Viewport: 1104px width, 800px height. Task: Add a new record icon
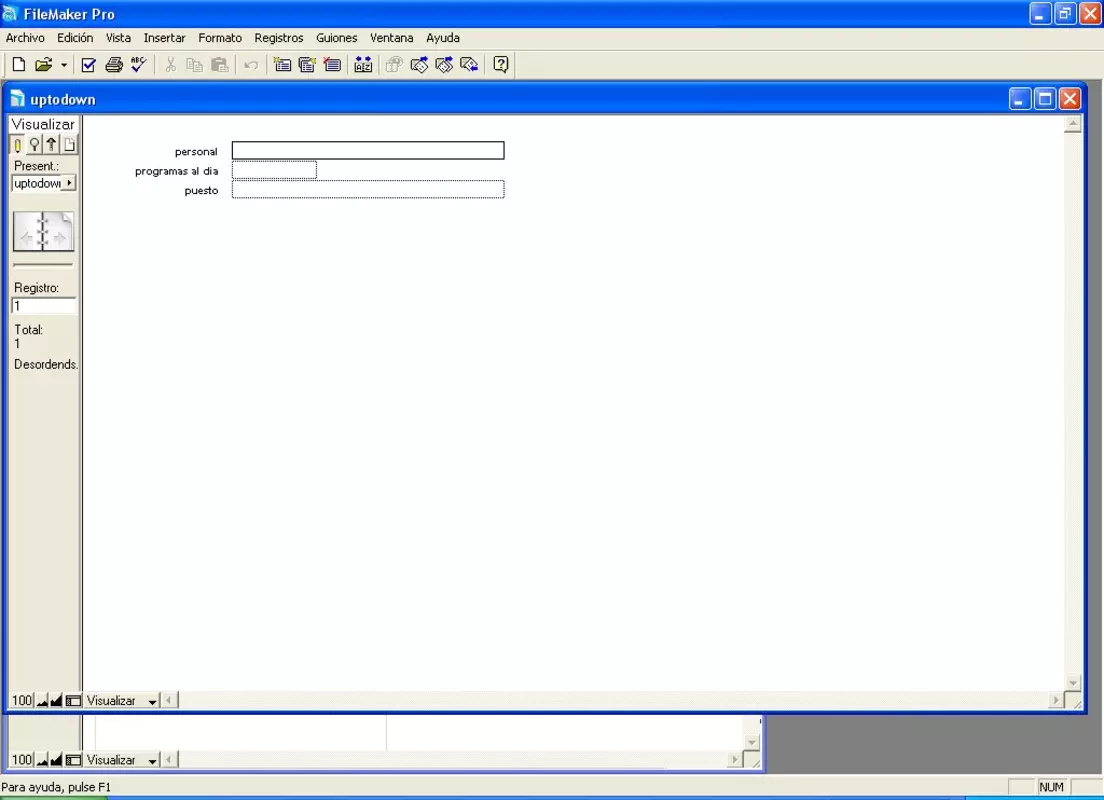click(282, 65)
